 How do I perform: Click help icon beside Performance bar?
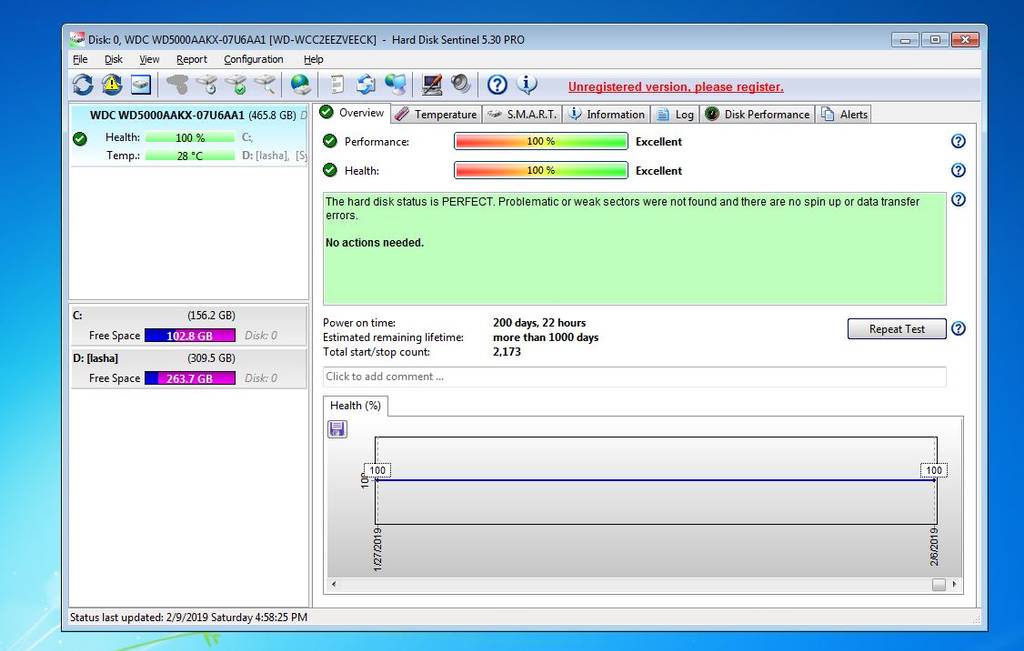958,142
